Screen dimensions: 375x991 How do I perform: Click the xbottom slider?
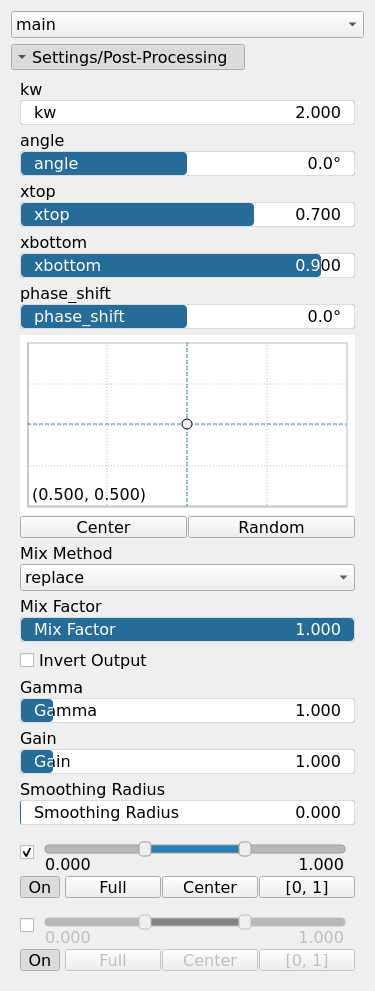point(187,265)
